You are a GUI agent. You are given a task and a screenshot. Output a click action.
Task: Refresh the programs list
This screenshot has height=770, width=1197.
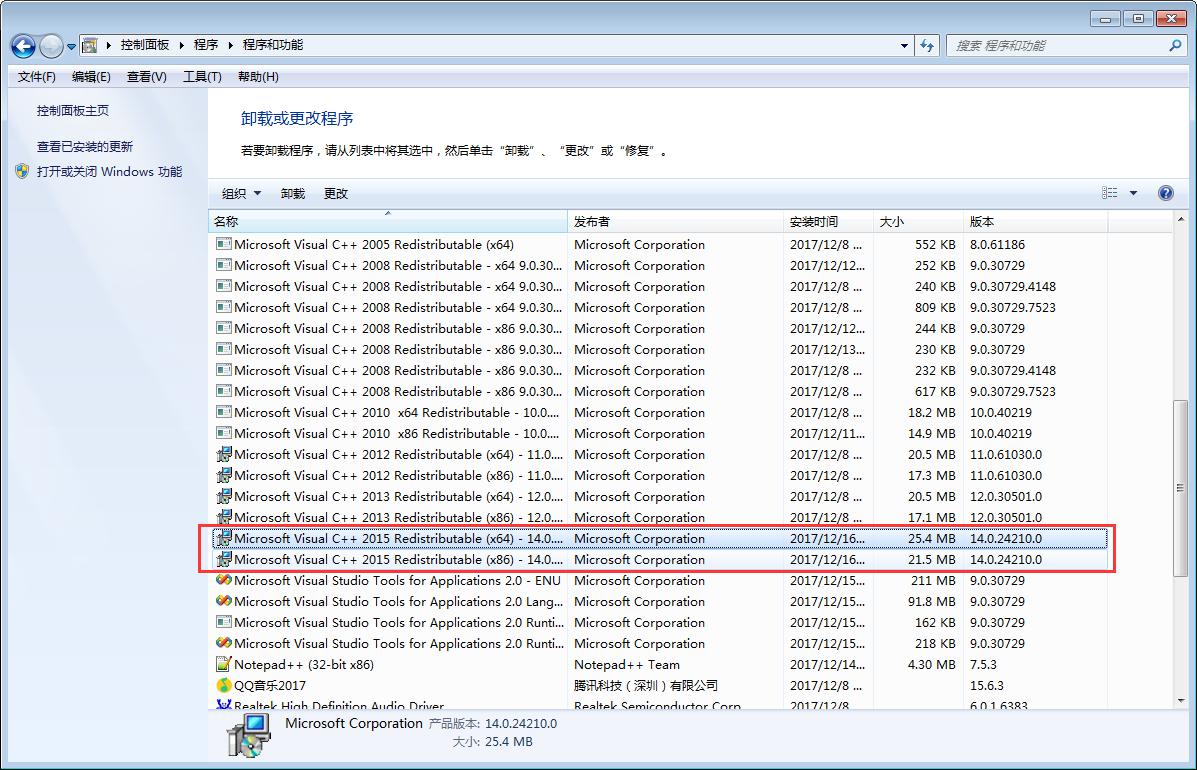[x=927, y=46]
